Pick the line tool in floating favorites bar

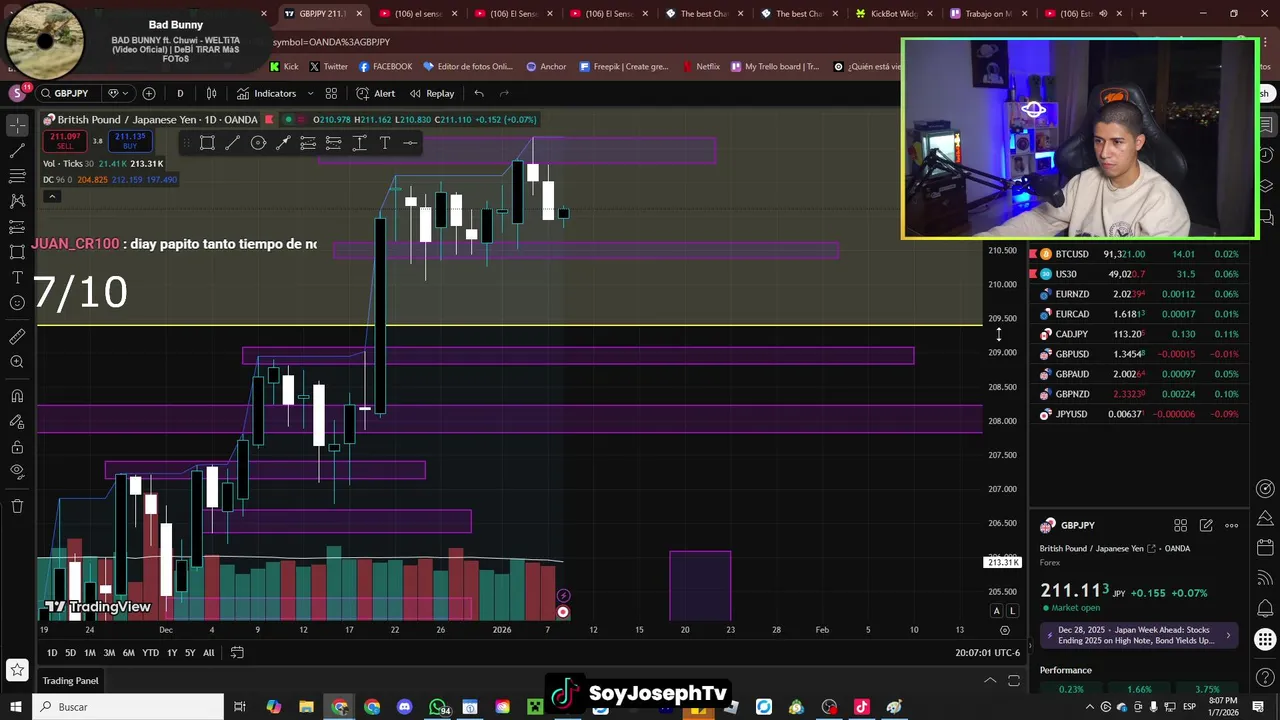tap(232, 143)
